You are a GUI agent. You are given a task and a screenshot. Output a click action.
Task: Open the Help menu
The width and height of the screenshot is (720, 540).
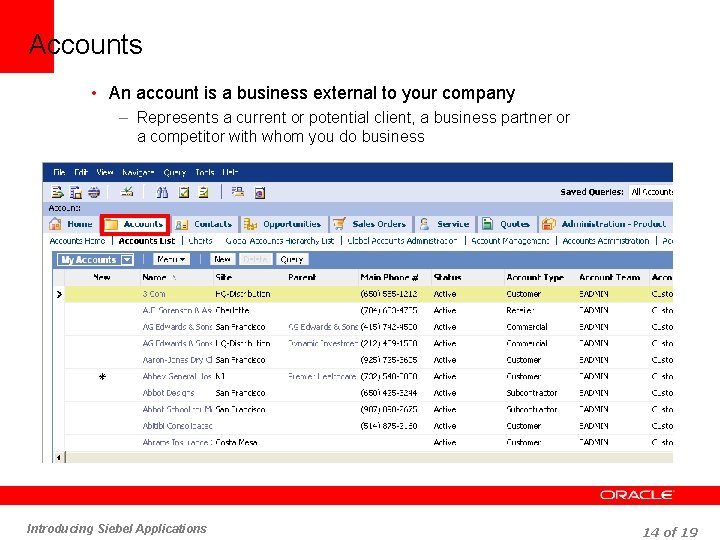coord(230,172)
